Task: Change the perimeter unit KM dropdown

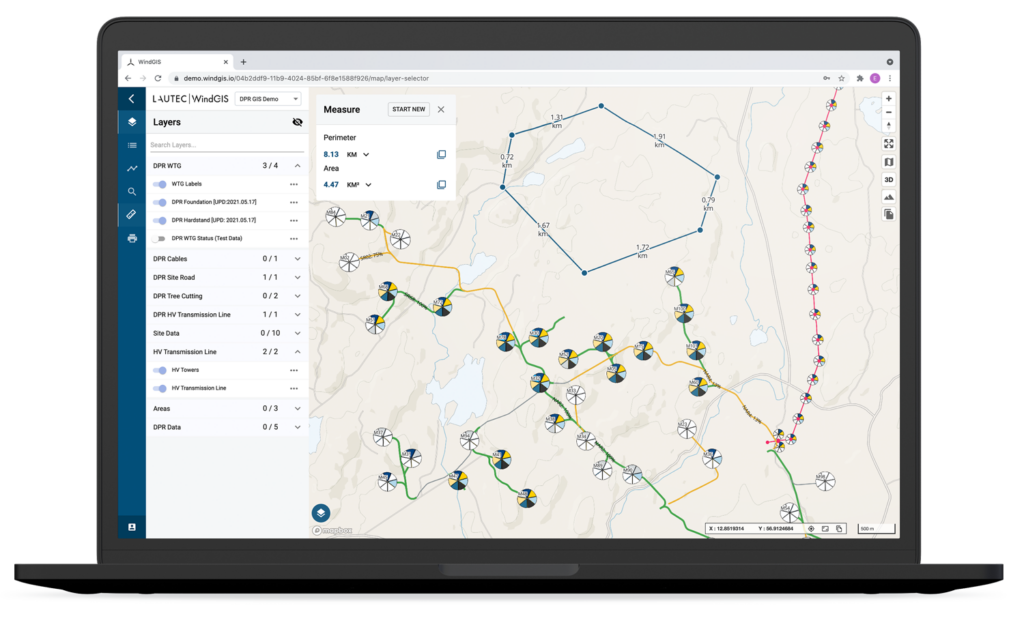Action: point(359,155)
